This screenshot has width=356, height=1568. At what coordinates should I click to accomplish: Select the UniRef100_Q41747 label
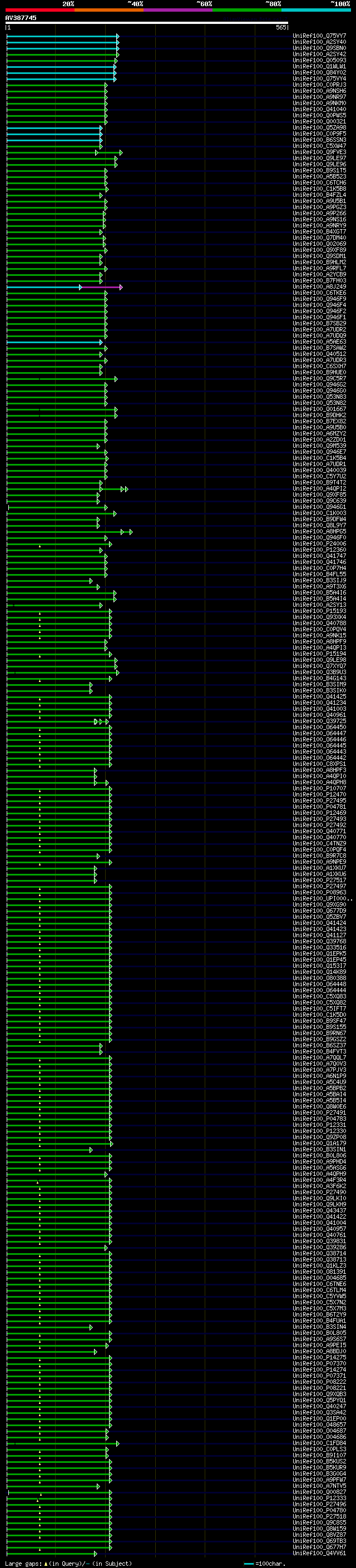tap(319, 556)
